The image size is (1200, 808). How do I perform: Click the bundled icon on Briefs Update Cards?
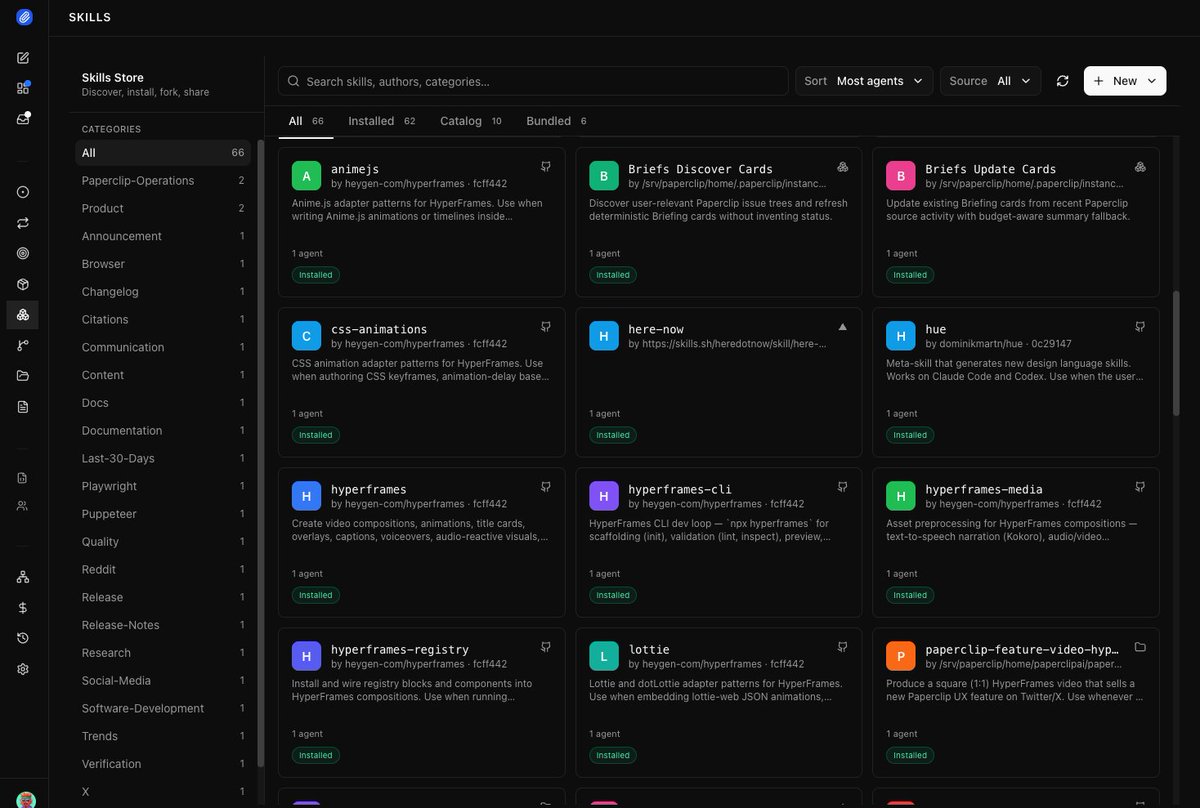(x=1140, y=166)
